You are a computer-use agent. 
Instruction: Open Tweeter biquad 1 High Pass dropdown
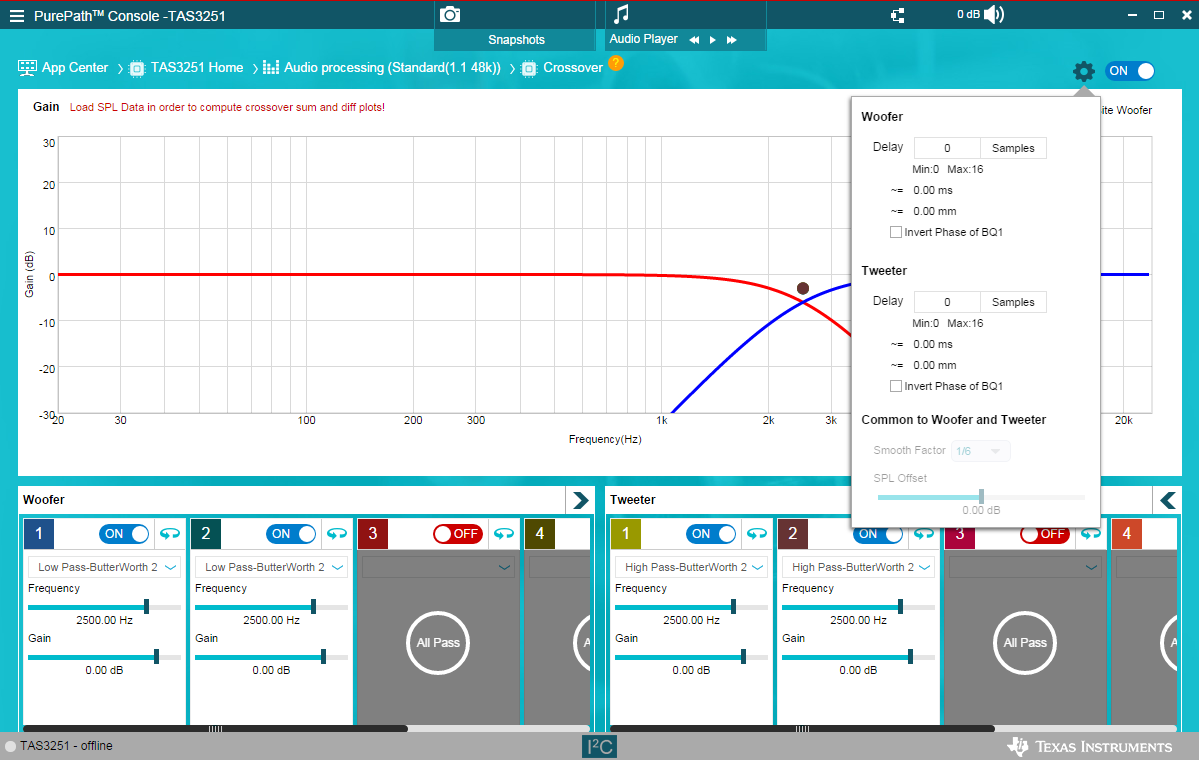691,567
